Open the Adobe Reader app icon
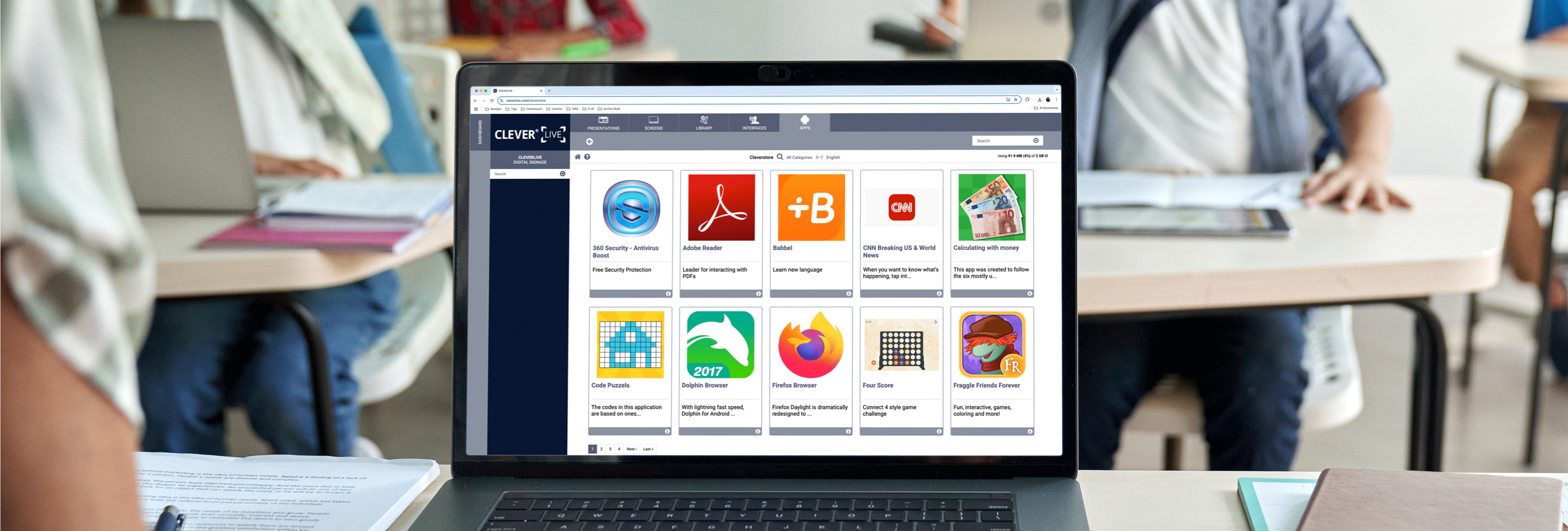Viewport: 1568px width, 531px height. pyautogui.click(x=721, y=207)
